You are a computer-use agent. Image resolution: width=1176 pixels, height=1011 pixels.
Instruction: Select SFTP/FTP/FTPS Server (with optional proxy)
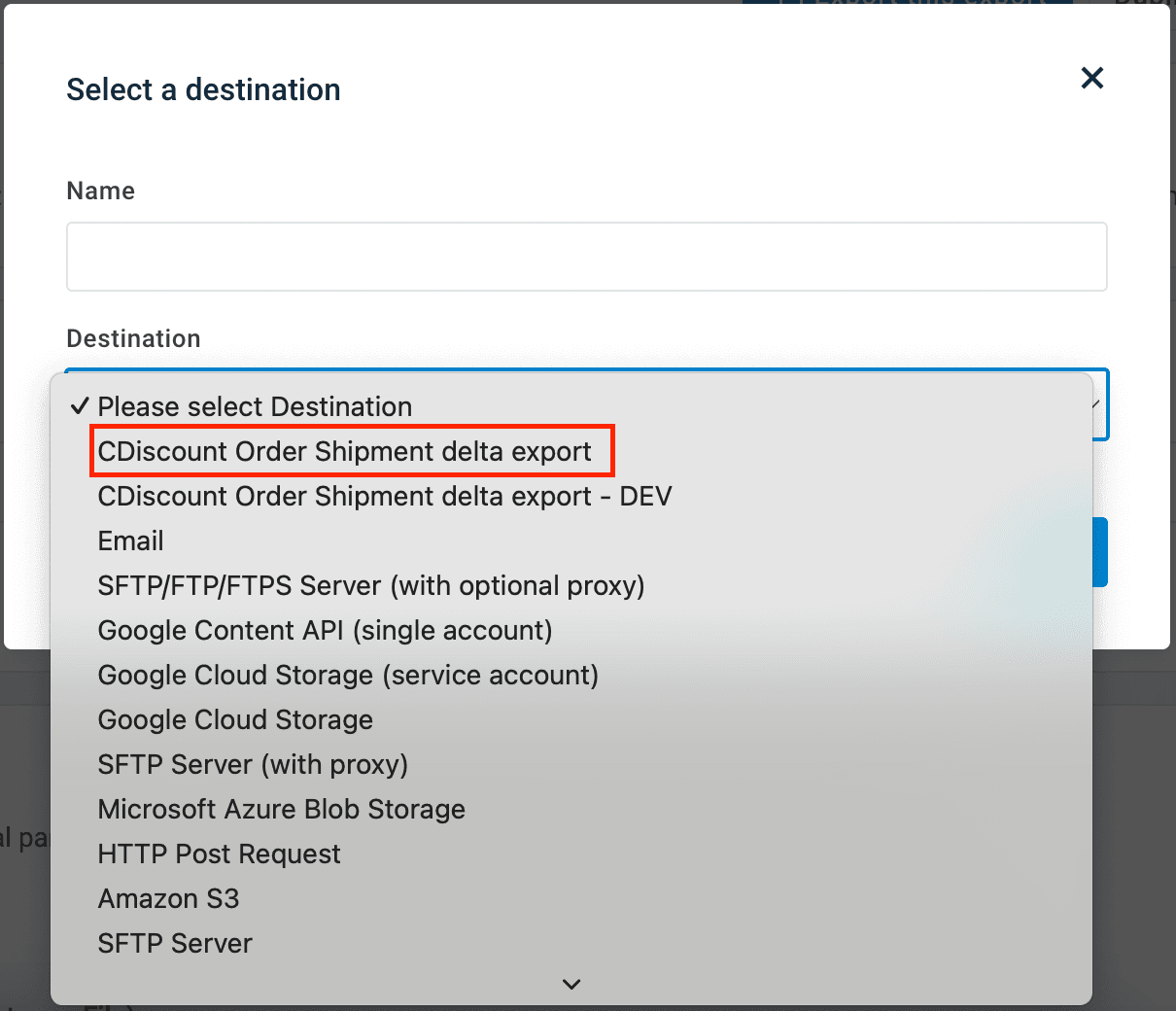[371, 586]
